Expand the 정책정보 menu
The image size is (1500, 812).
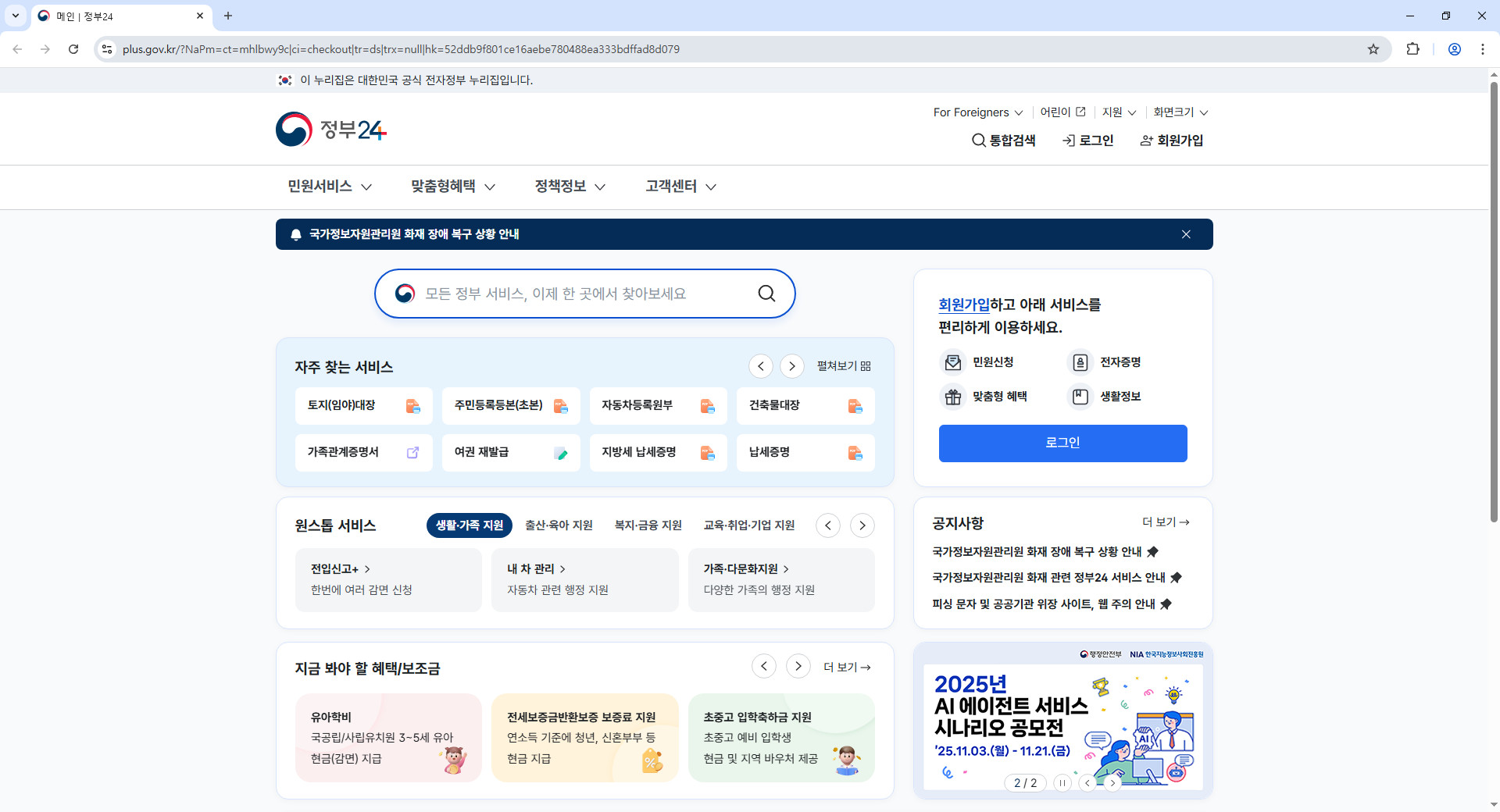[x=570, y=187]
